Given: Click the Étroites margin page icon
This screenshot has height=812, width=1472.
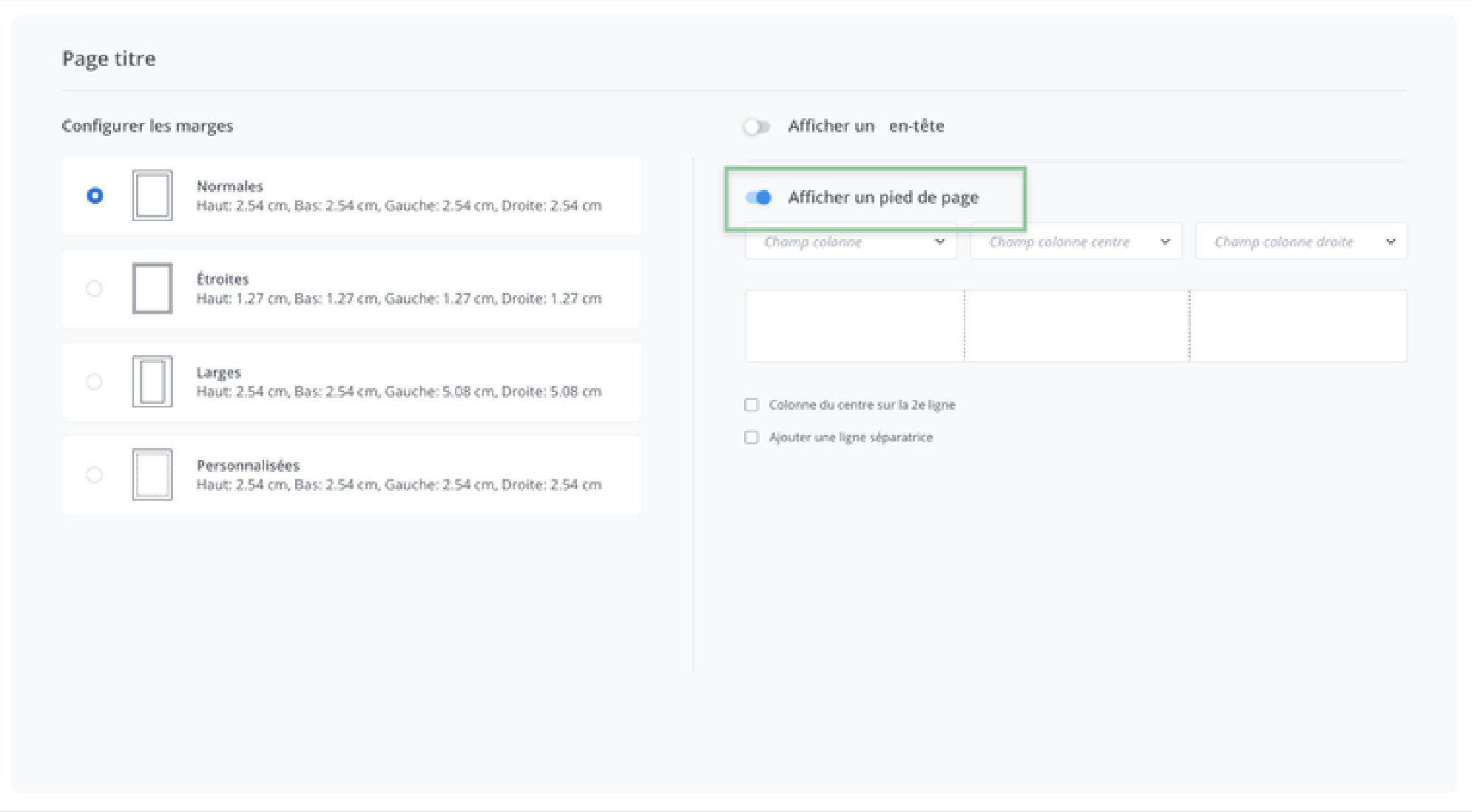Looking at the screenshot, I should [x=152, y=288].
